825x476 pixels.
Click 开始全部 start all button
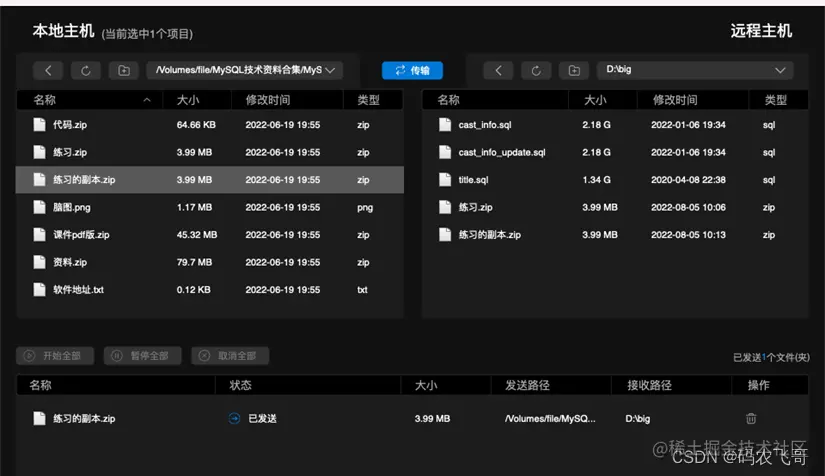coord(55,356)
